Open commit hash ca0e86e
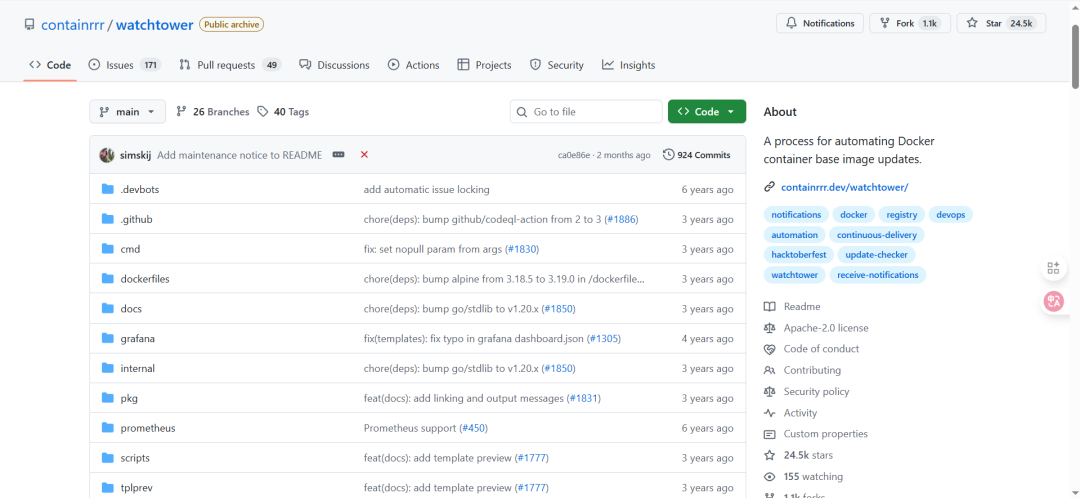1080x498 pixels. click(x=574, y=155)
